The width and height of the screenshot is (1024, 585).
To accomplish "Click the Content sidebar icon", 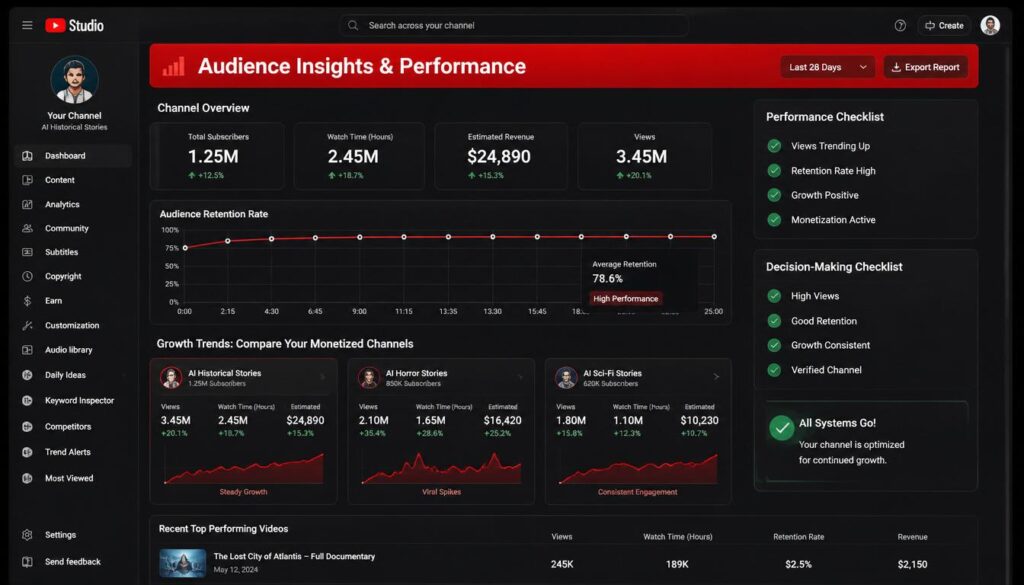I will [27, 180].
